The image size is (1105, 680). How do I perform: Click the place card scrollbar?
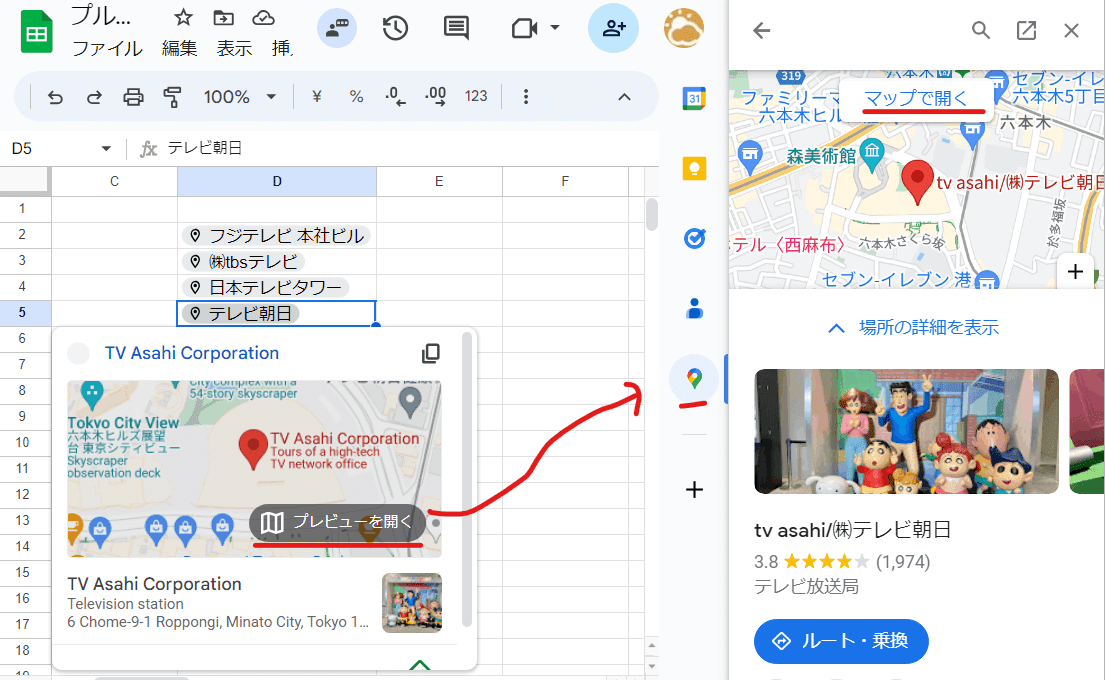tap(467, 479)
